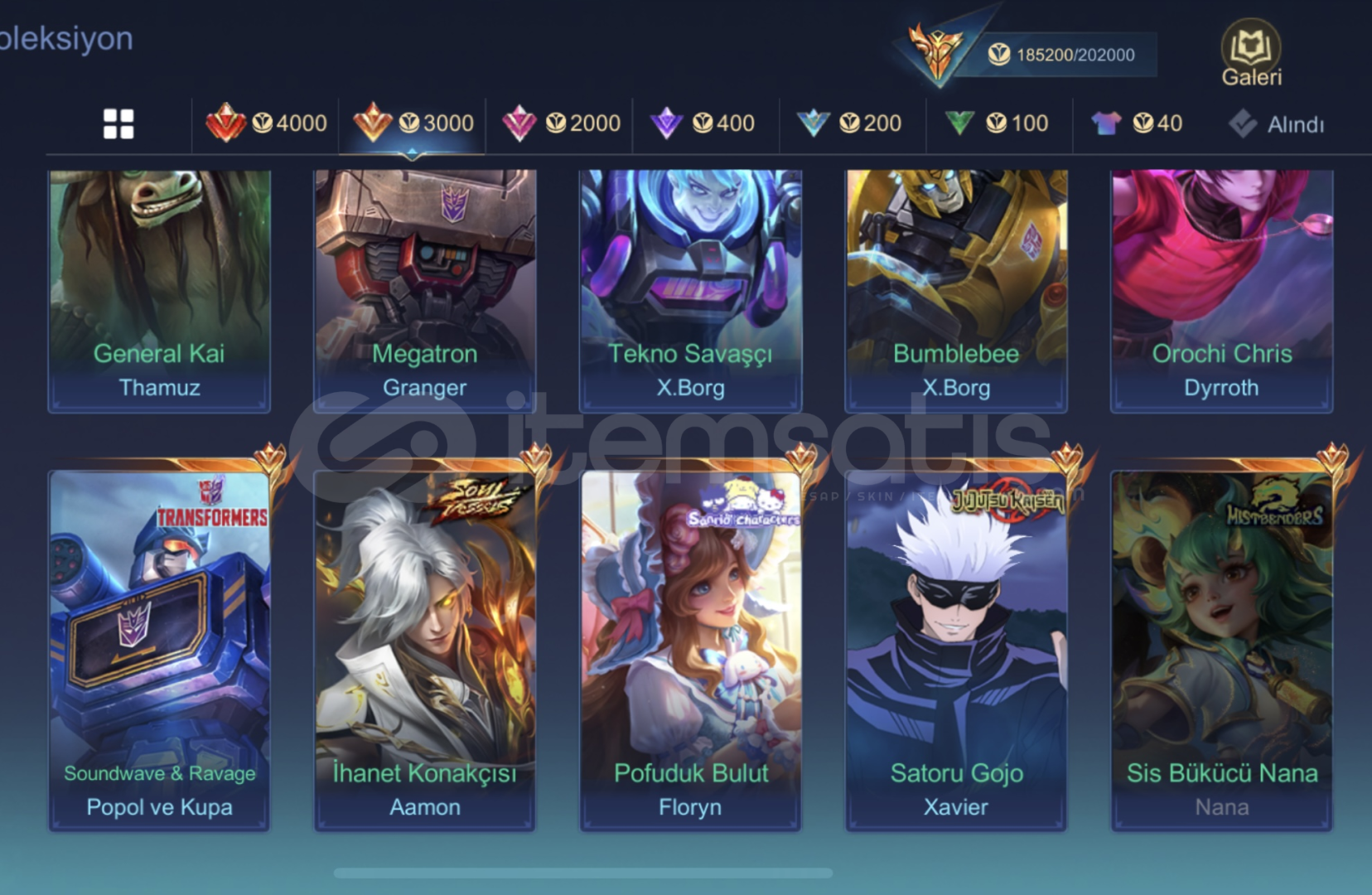Image resolution: width=1372 pixels, height=895 pixels.
Task: View the Satoru Gojo Xavier skin
Action: click(x=956, y=651)
